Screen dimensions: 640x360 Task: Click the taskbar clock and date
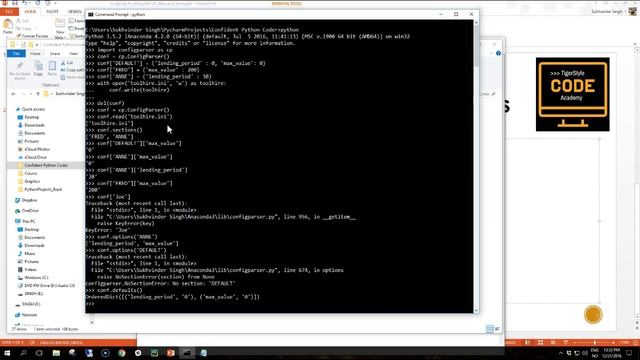tap(611, 353)
